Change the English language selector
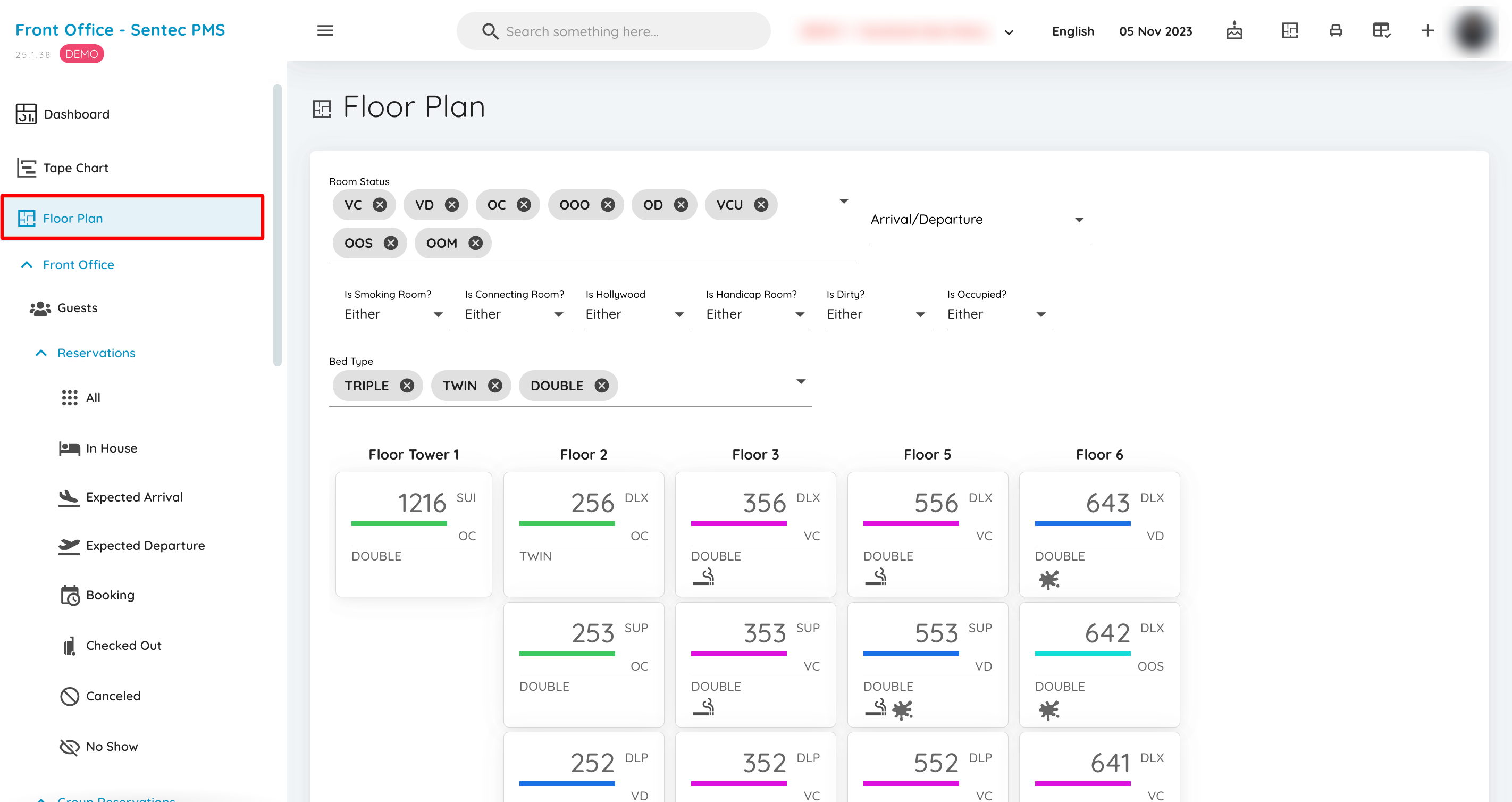Image resolution: width=1512 pixels, height=802 pixels. 1072,31
